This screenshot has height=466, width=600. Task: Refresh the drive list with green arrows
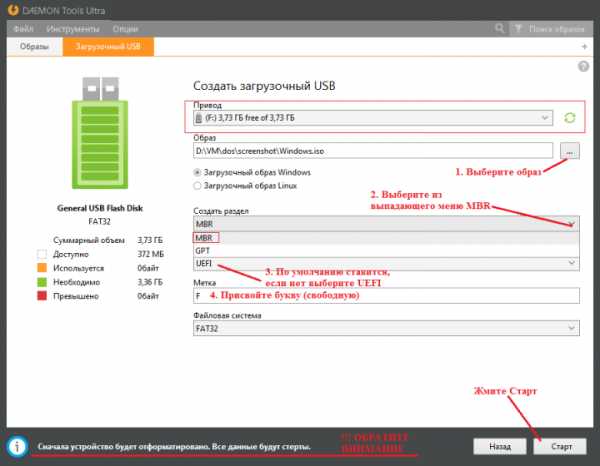[x=570, y=118]
